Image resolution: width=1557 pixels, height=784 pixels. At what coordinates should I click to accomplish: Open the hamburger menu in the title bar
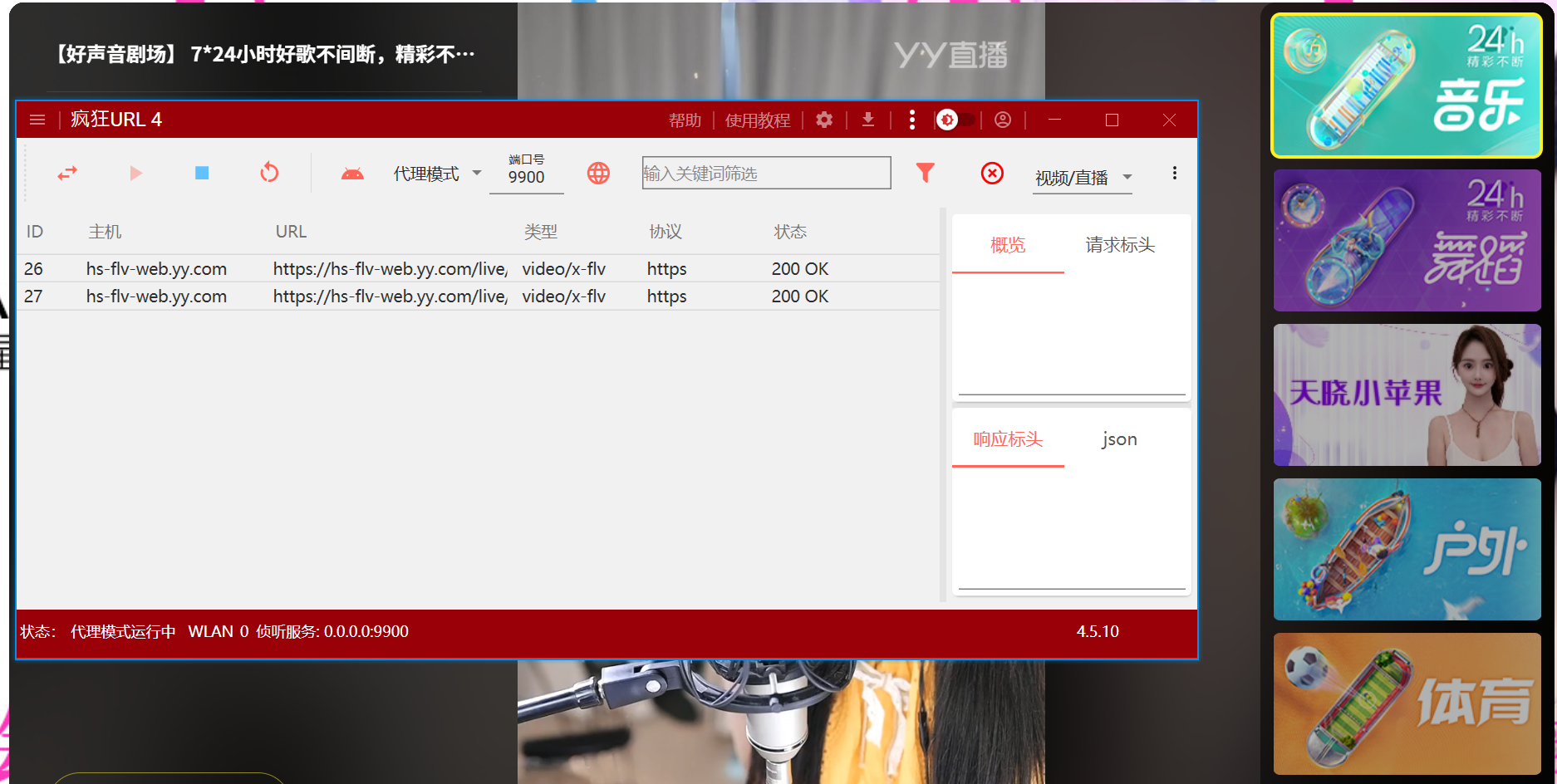(x=37, y=120)
